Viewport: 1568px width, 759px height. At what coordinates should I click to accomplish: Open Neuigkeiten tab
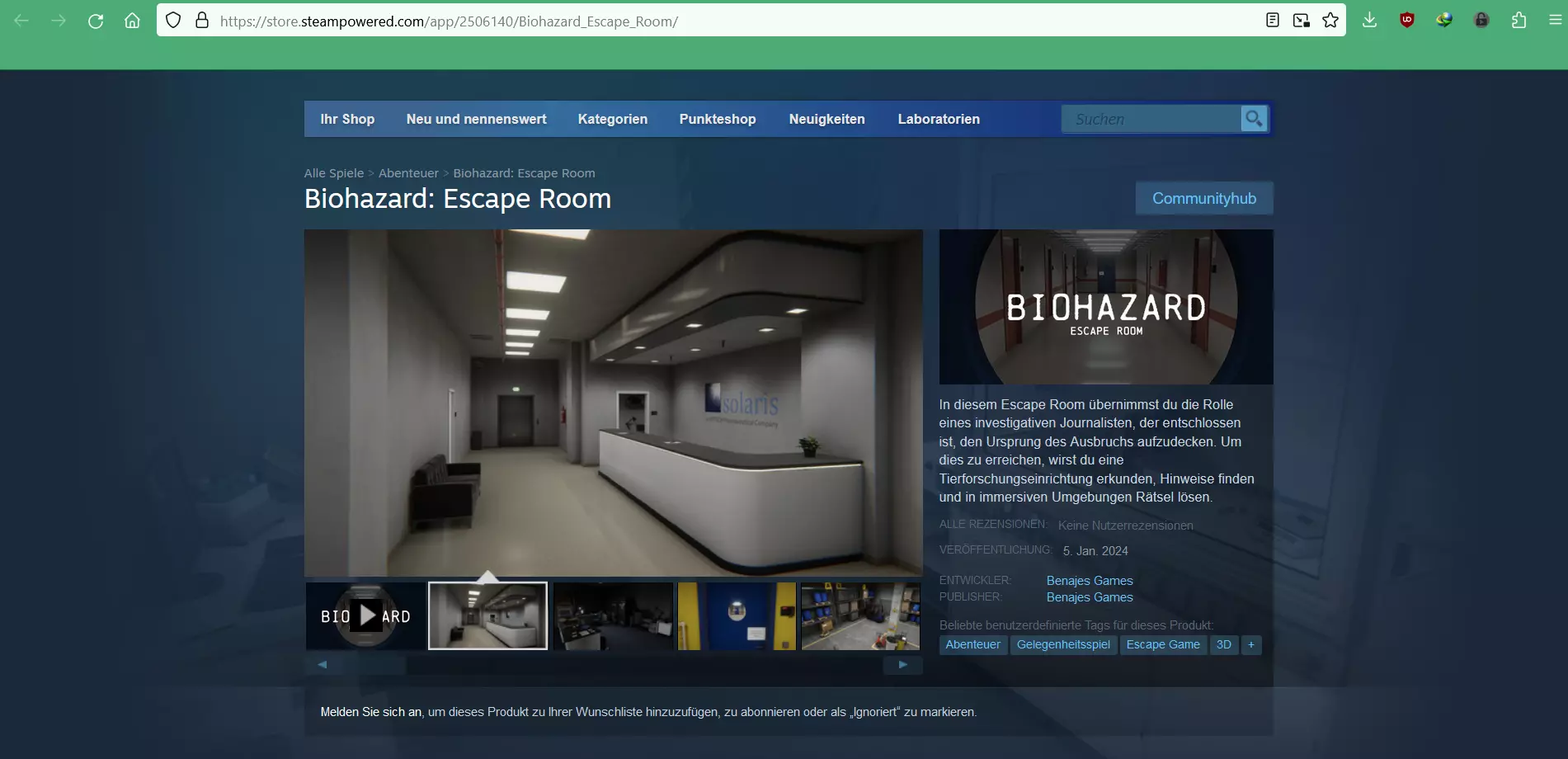pos(826,119)
